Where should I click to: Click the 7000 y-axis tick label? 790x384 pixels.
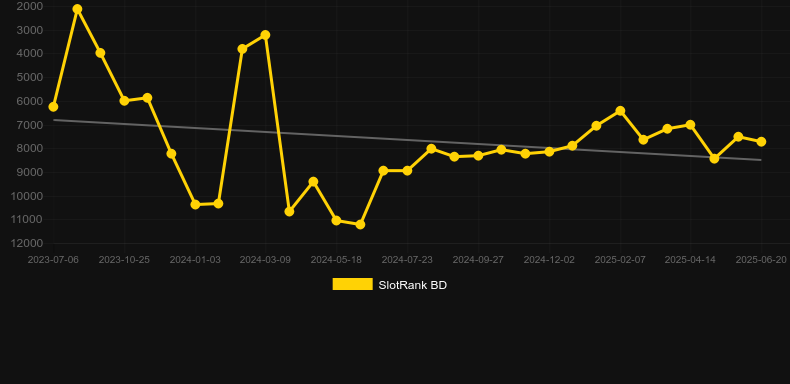pyautogui.click(x=30, y=124)
